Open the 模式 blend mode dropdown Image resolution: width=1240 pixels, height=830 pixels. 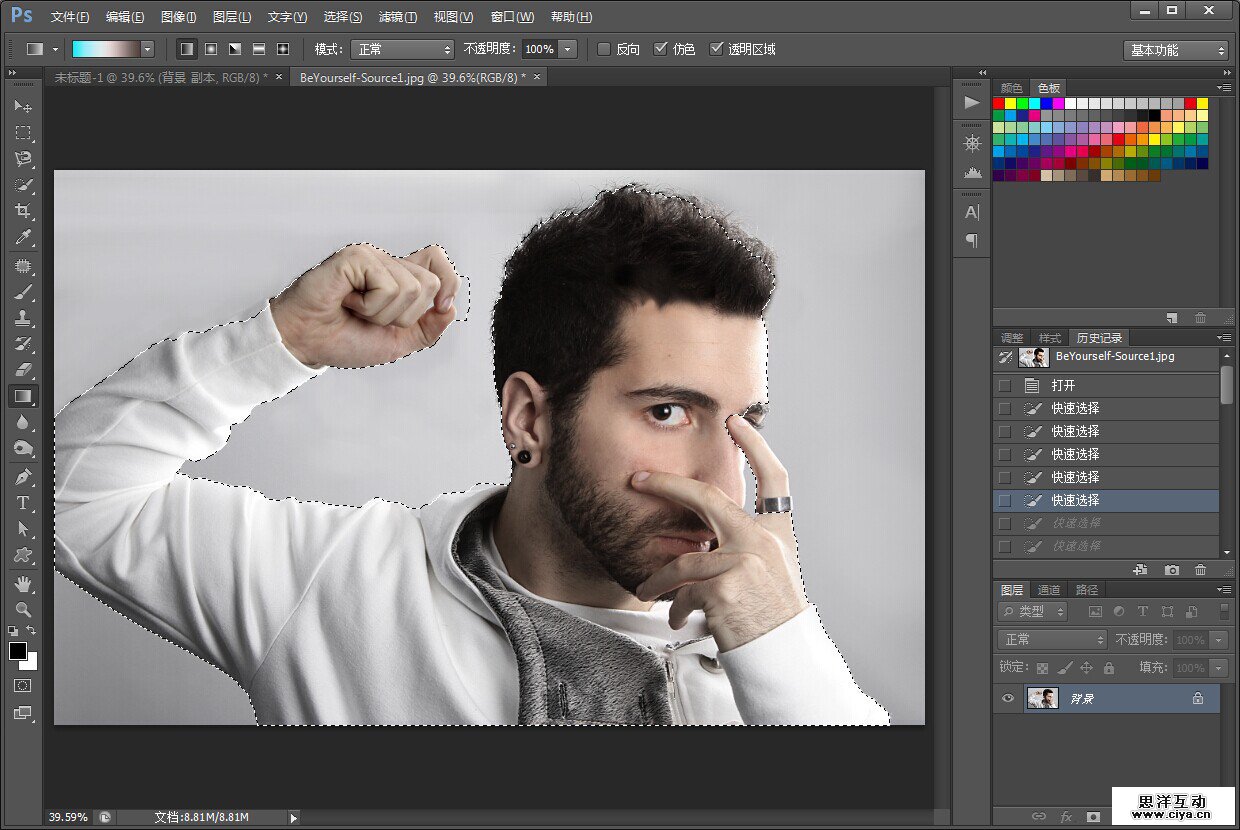tap(401, 49)
